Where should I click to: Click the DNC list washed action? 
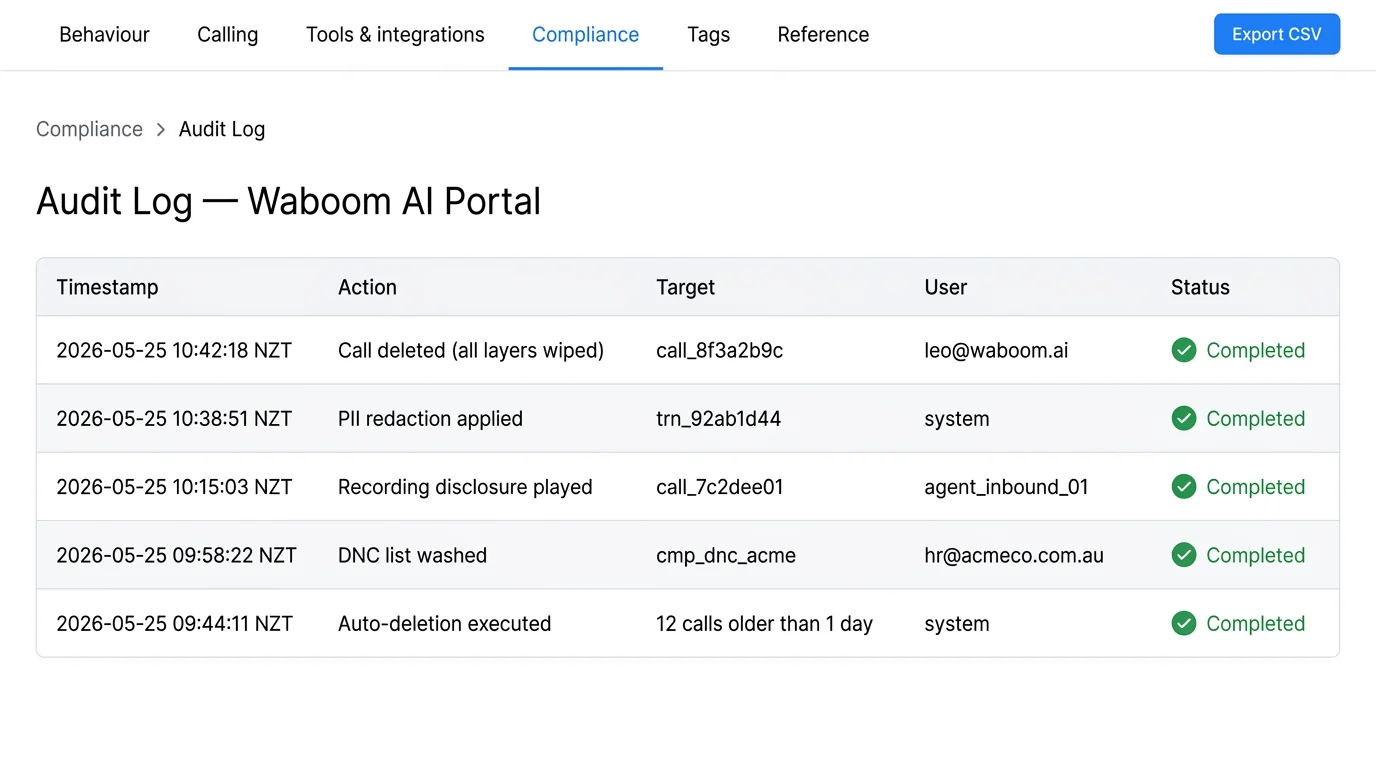click(x=412, y=555)
